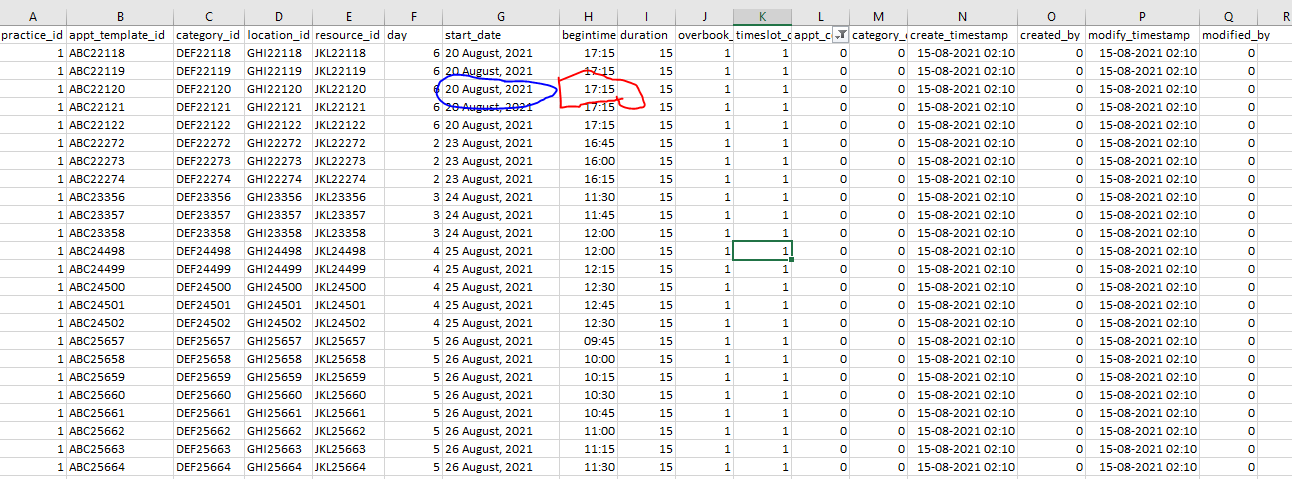Select cell GHI24501
Viewport: 1292px width, 479px height.
point(277,305)
